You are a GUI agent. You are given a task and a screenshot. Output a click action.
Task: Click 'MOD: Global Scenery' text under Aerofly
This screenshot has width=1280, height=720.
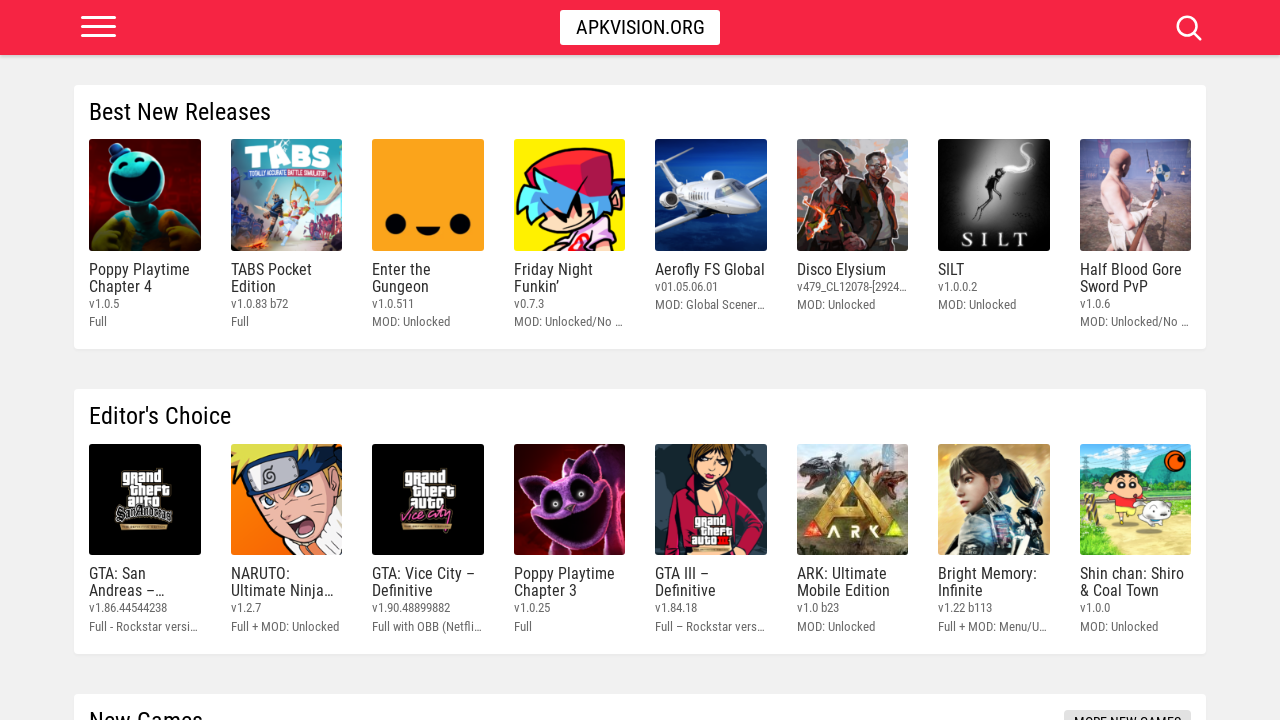pos(710,305)
